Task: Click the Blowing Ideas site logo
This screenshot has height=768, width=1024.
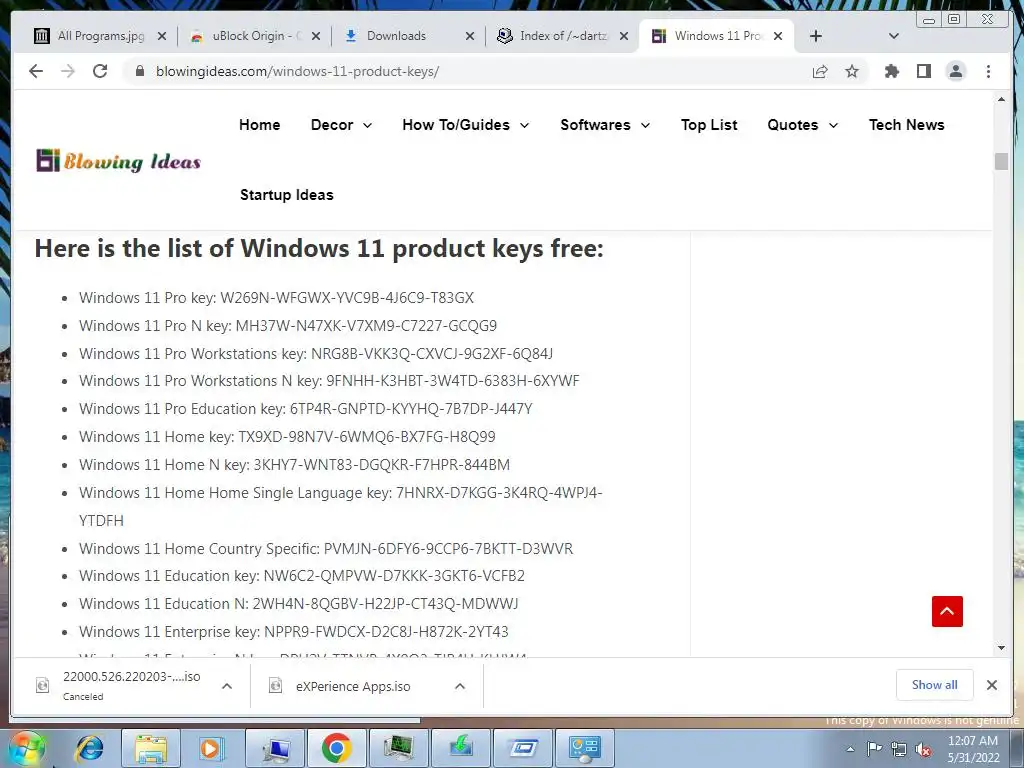Action: click(x=118, y=161)
